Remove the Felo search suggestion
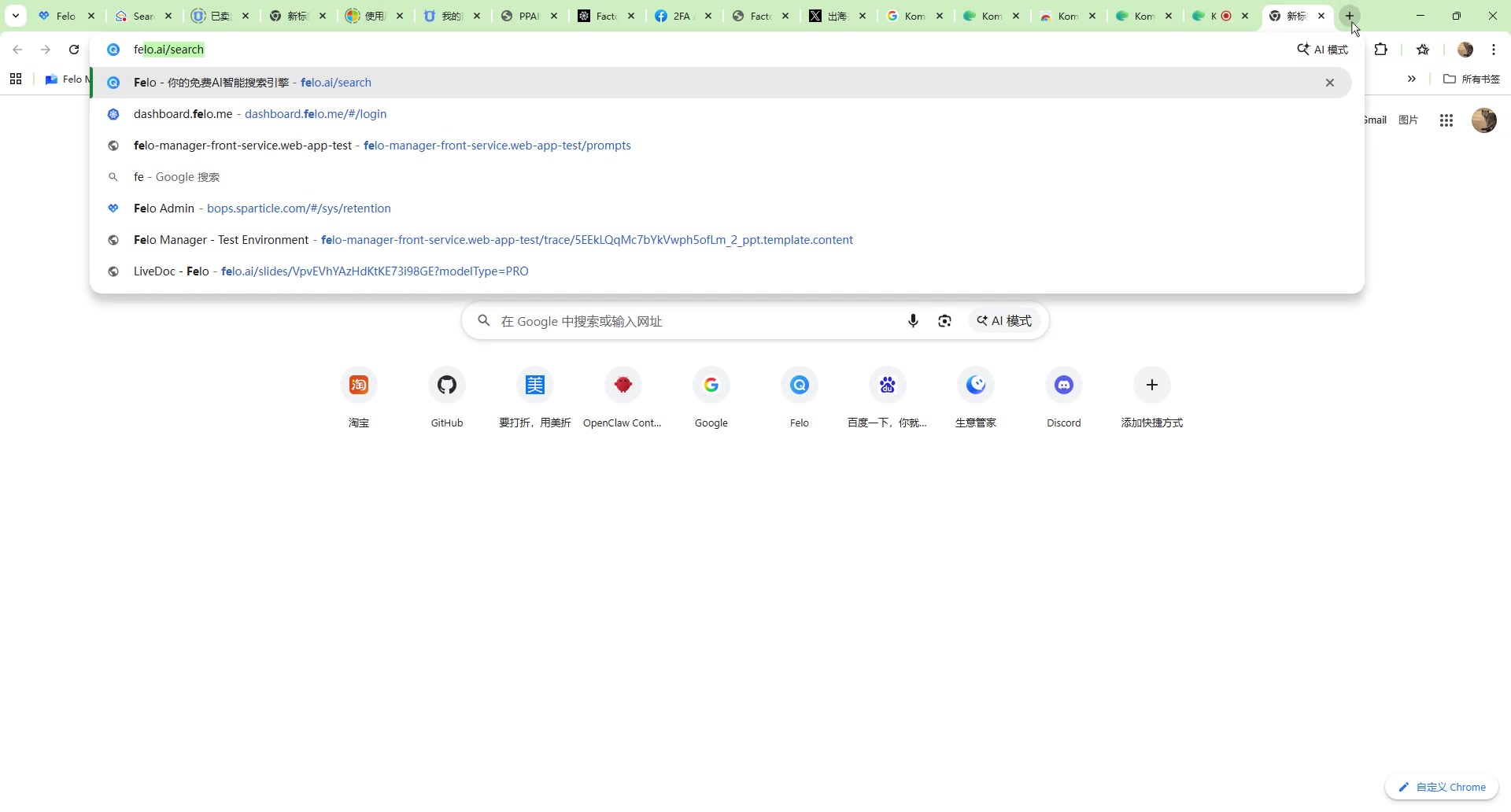 [x=1329, y=83]
